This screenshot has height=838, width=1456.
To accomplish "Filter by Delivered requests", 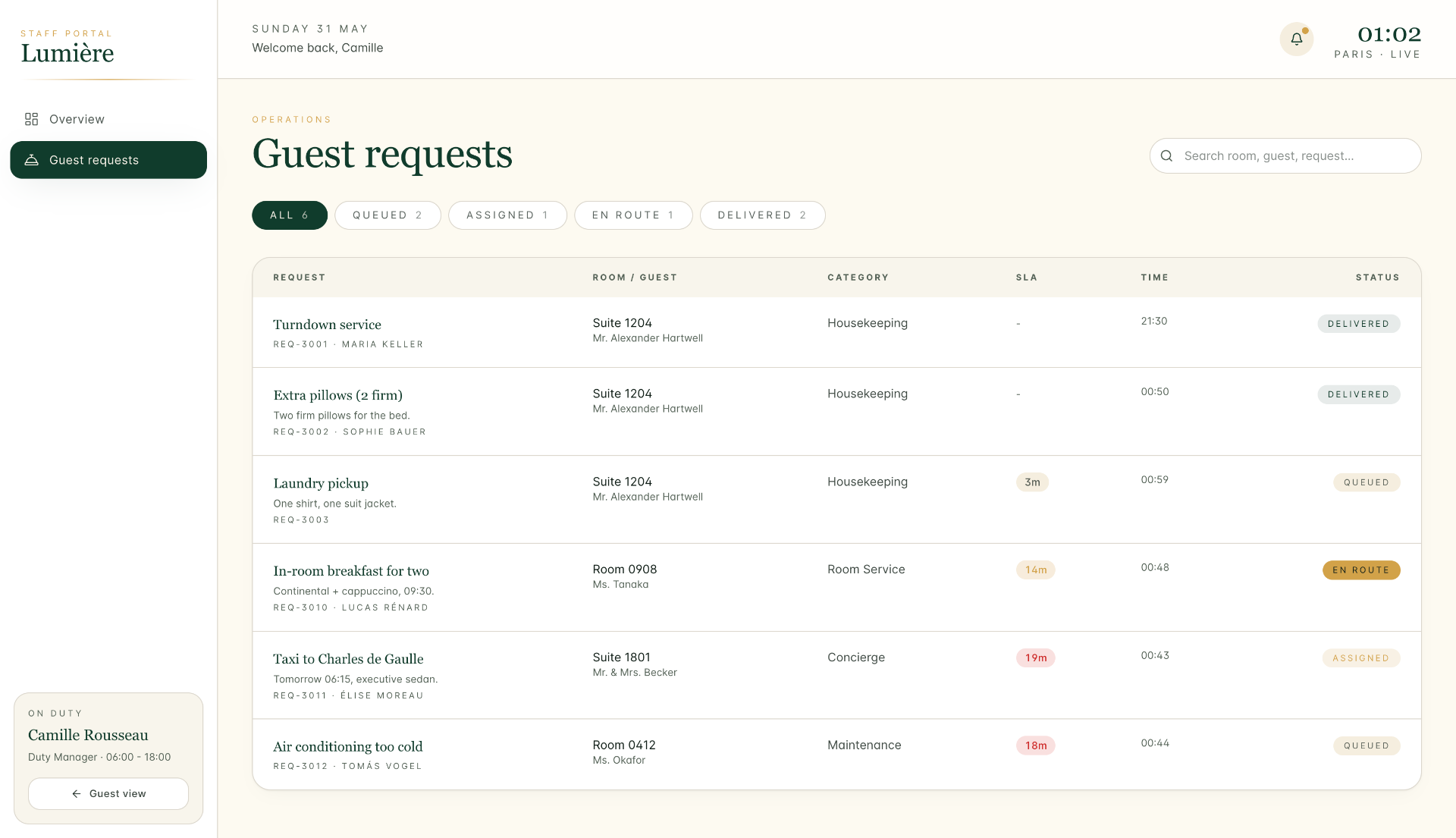I will pyautogui.click(x=762, y=215).
